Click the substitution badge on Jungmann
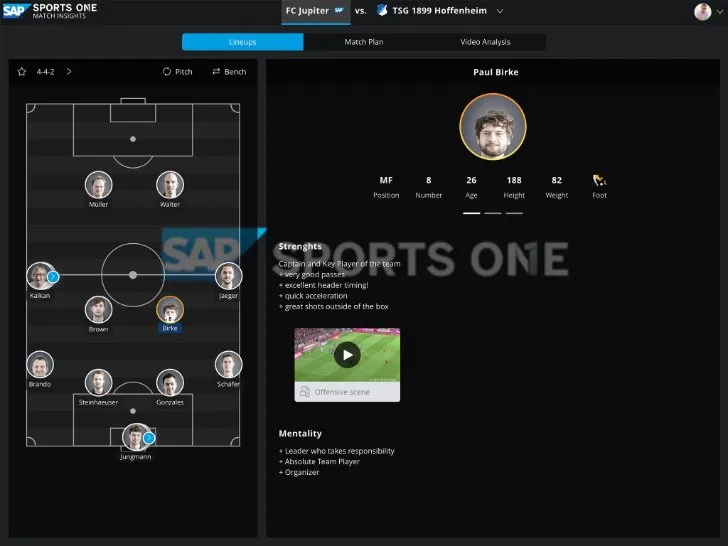The image size is (728, 546). 149,438
